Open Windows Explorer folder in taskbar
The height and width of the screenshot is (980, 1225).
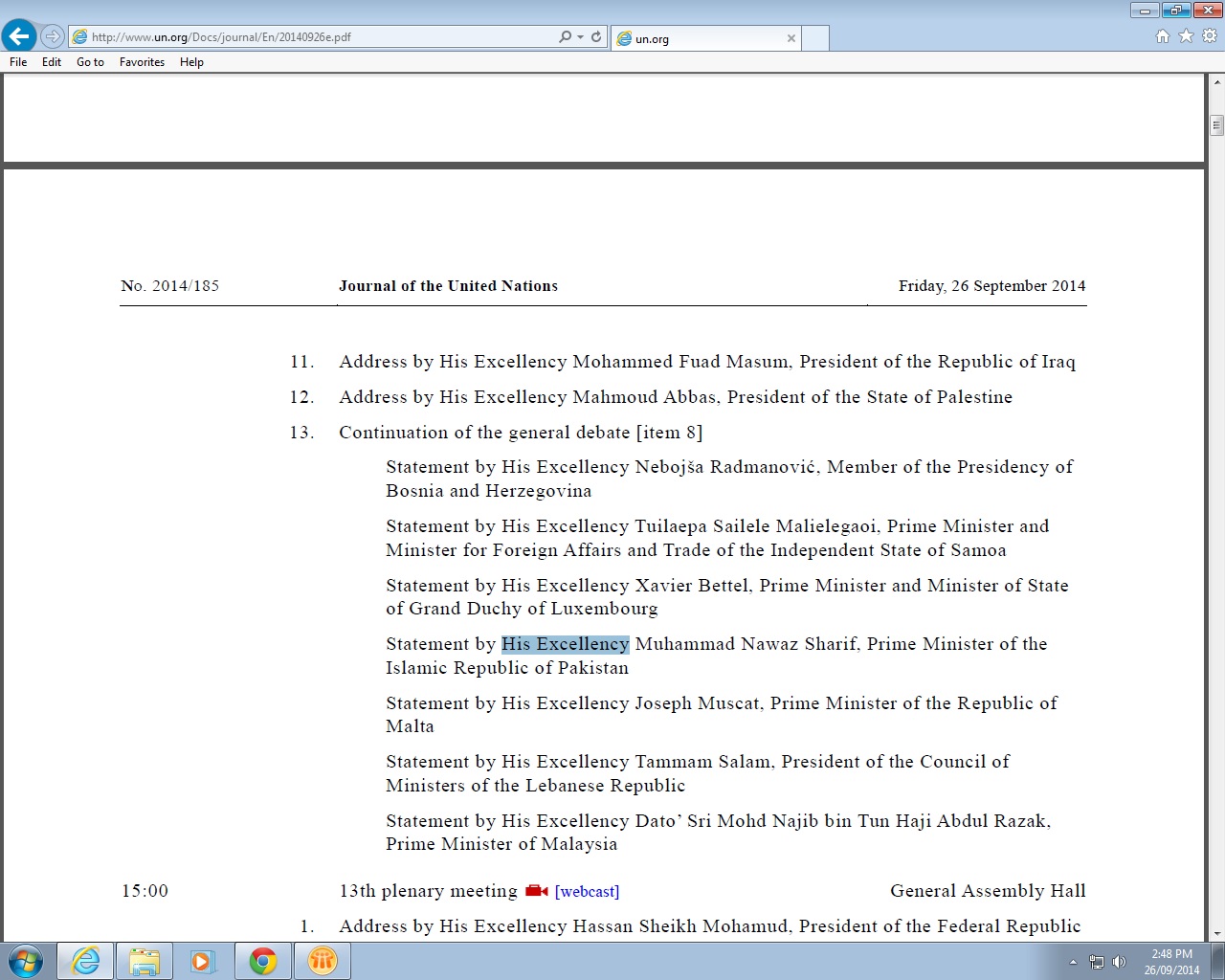point(145,961)
